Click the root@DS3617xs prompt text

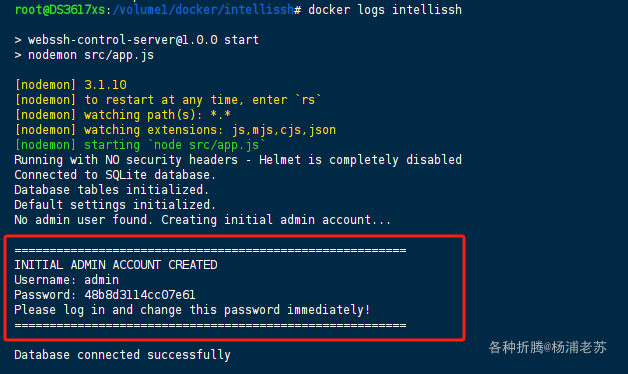pos(60,9)
